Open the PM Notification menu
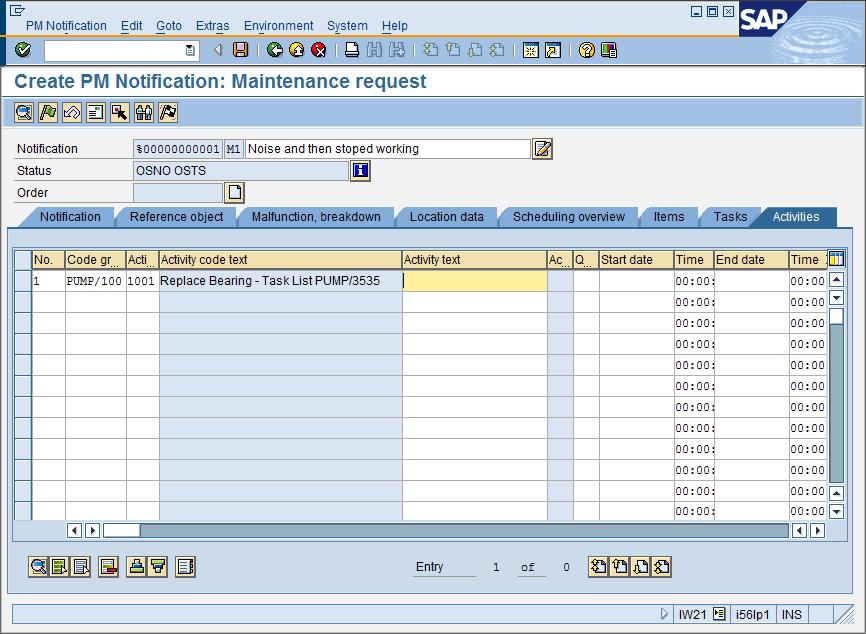The height and width of the screenshot is (634, 866). point(66,25)
